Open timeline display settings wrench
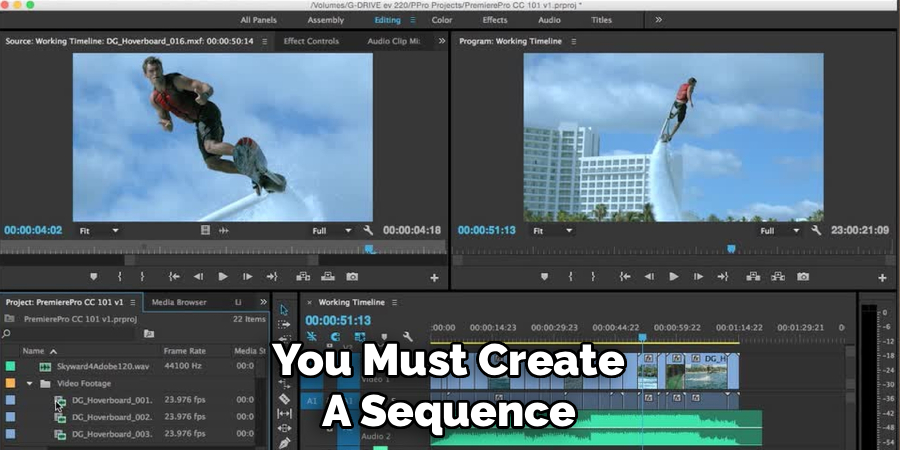900x450 pixels. pyautogui.click(x=408, y=337)
